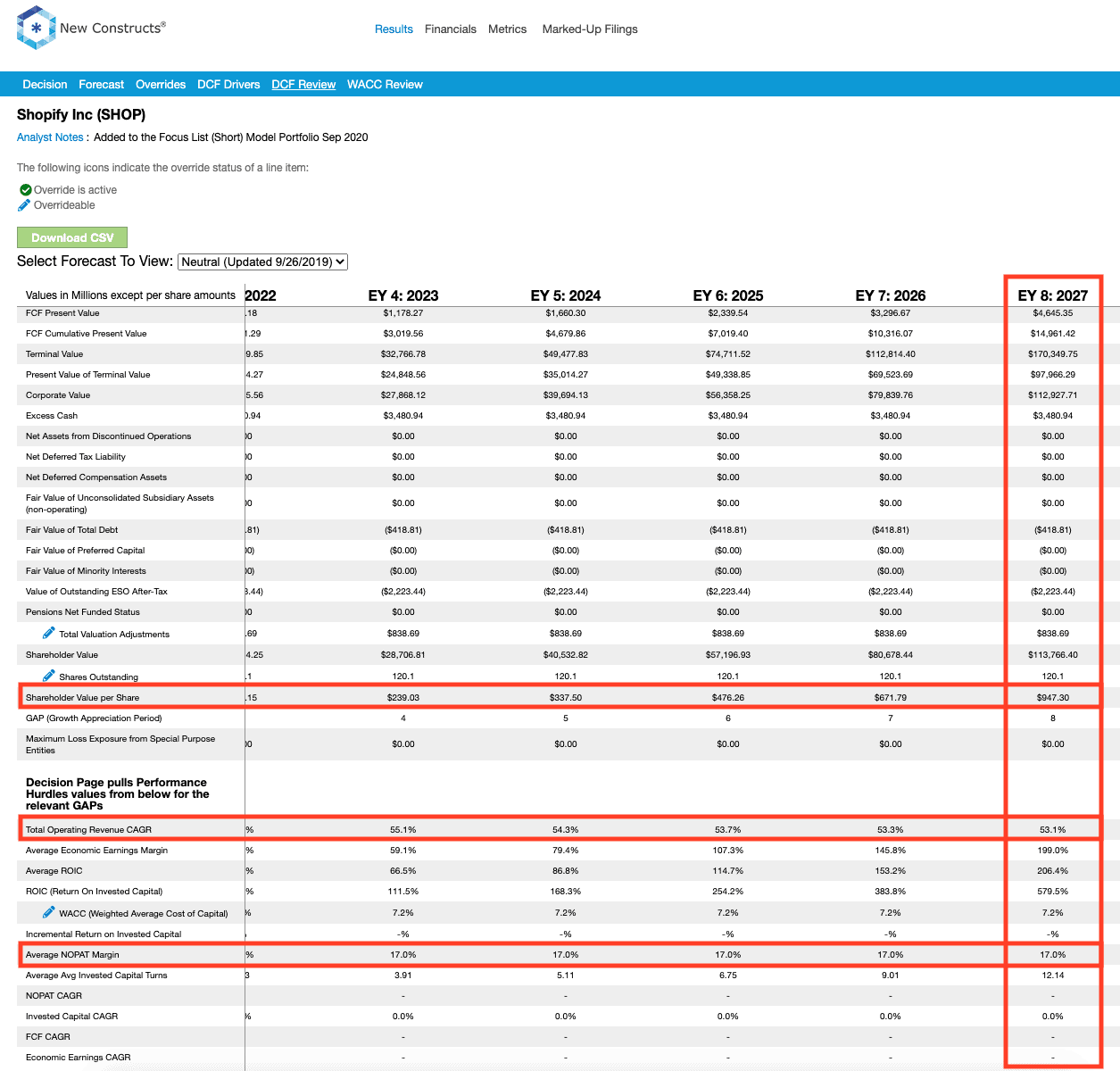The height and width of the screenshot is (1071, 1120).
Task: Click the green check icon for Override is active
Action: [26, 190]
